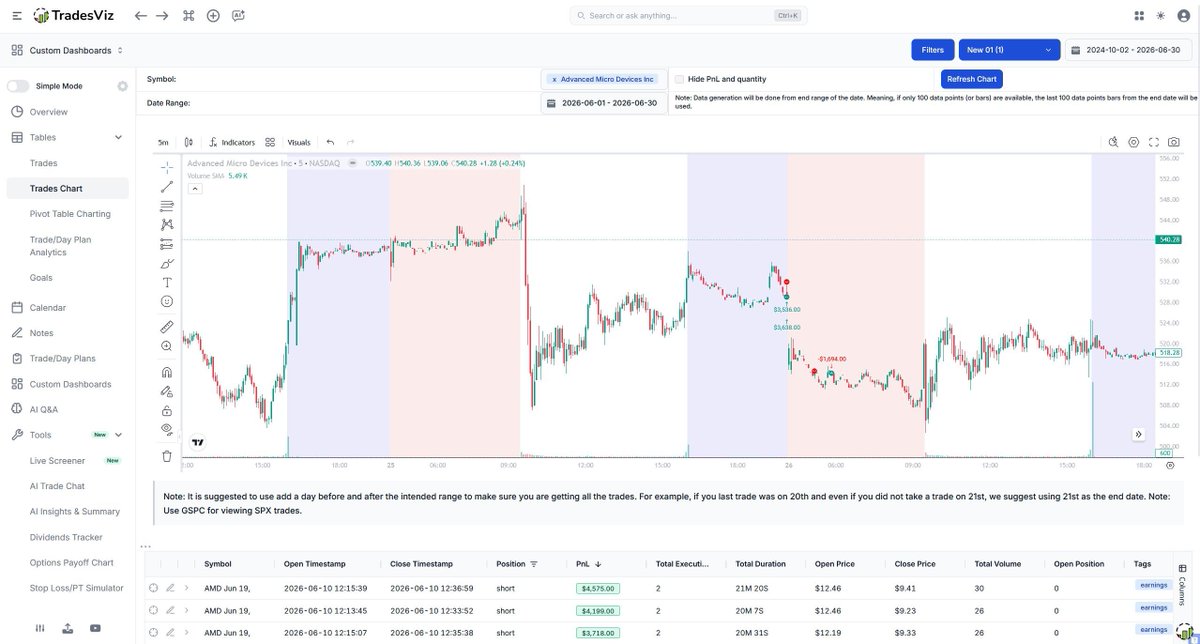Open Visuals menu on chart toolbar
Viewport: 1200px width, 644px height.
(299, 142)
